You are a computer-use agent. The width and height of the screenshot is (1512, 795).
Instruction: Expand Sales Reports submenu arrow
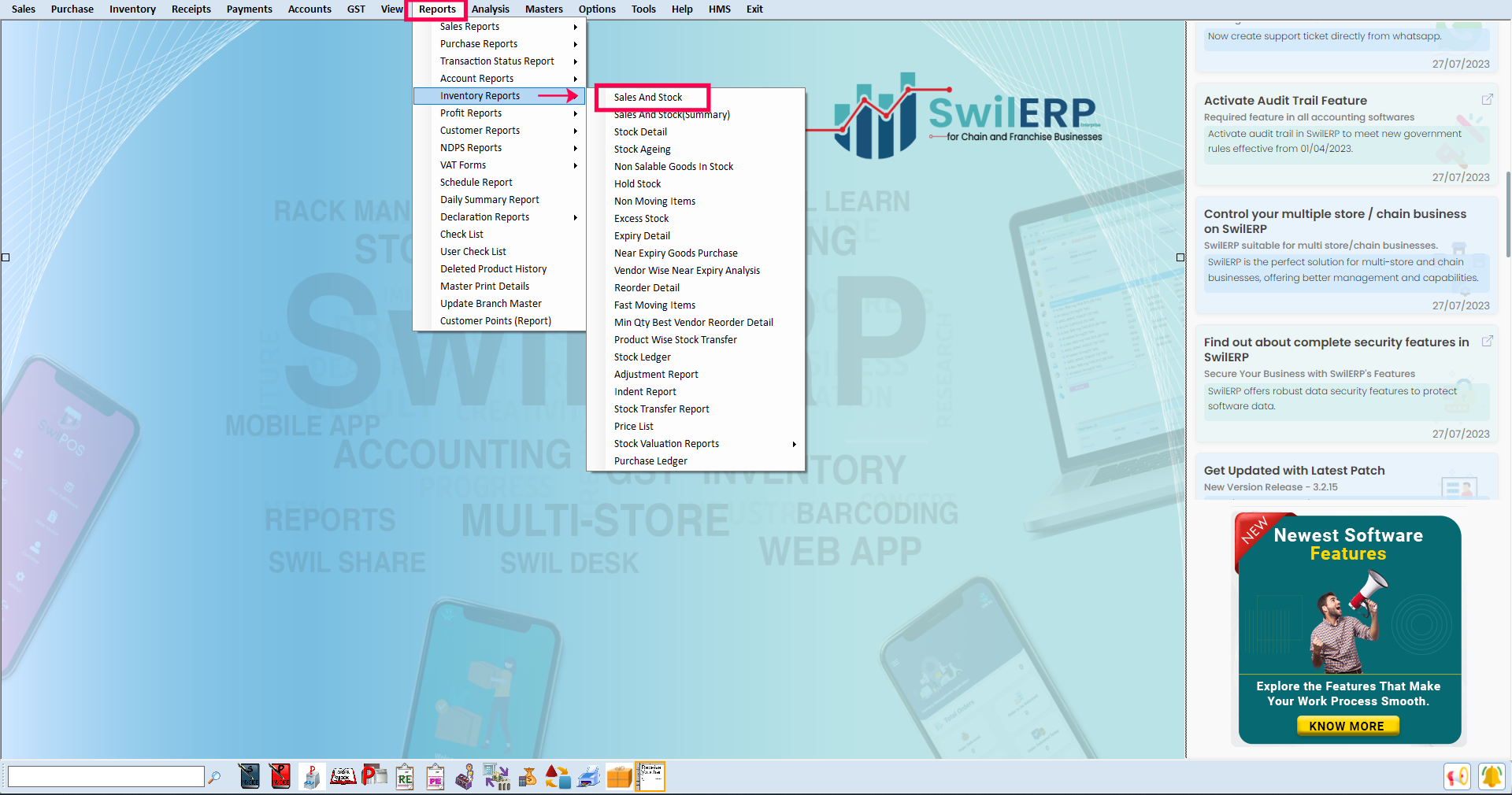click(576, 27)
